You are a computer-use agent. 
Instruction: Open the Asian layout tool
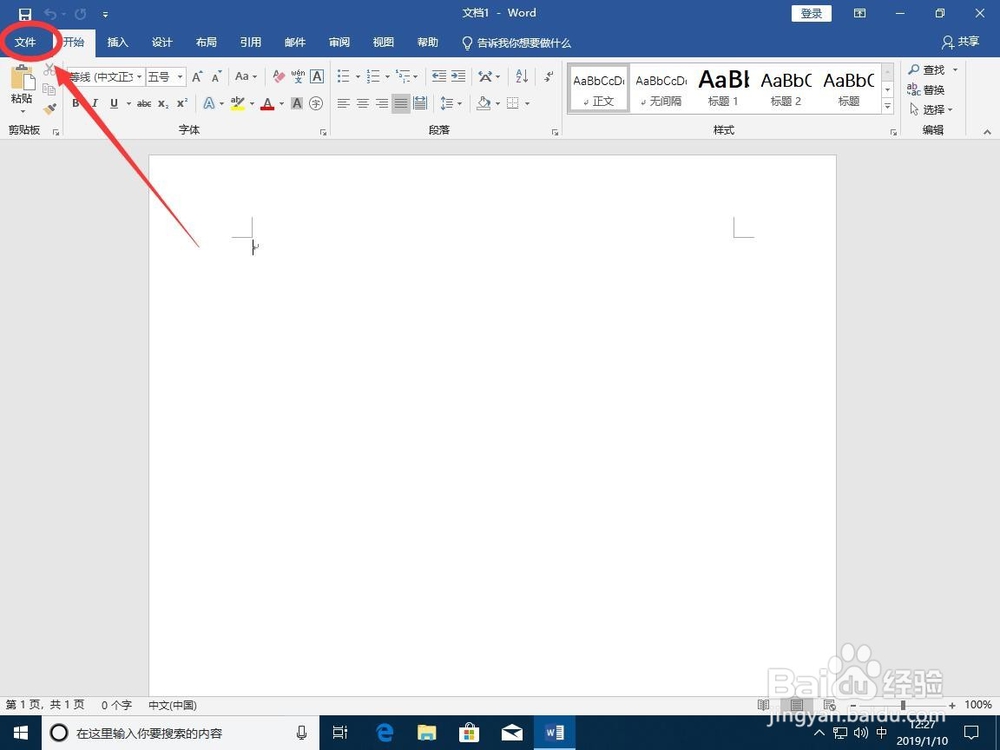489,77
